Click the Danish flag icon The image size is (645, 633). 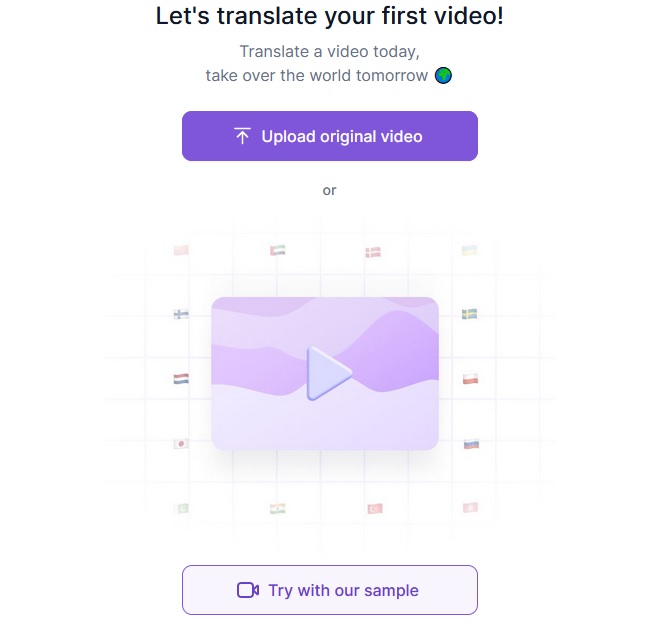coord(373,252)
